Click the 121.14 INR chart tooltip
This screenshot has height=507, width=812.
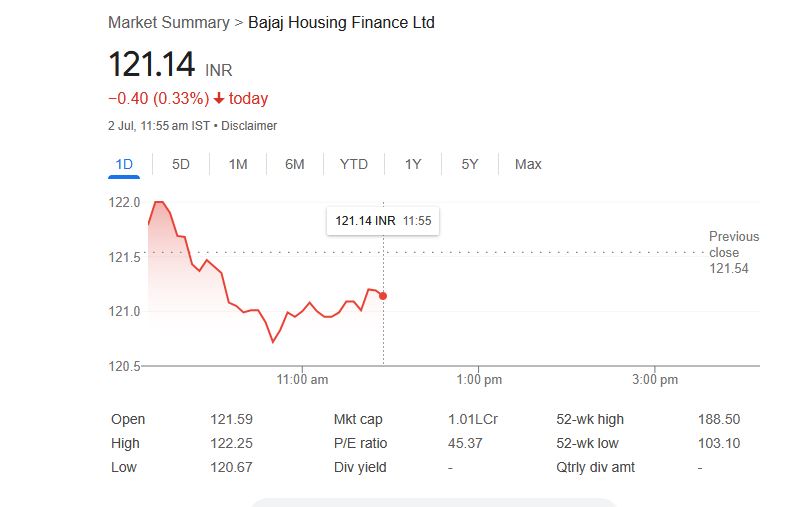383,221
